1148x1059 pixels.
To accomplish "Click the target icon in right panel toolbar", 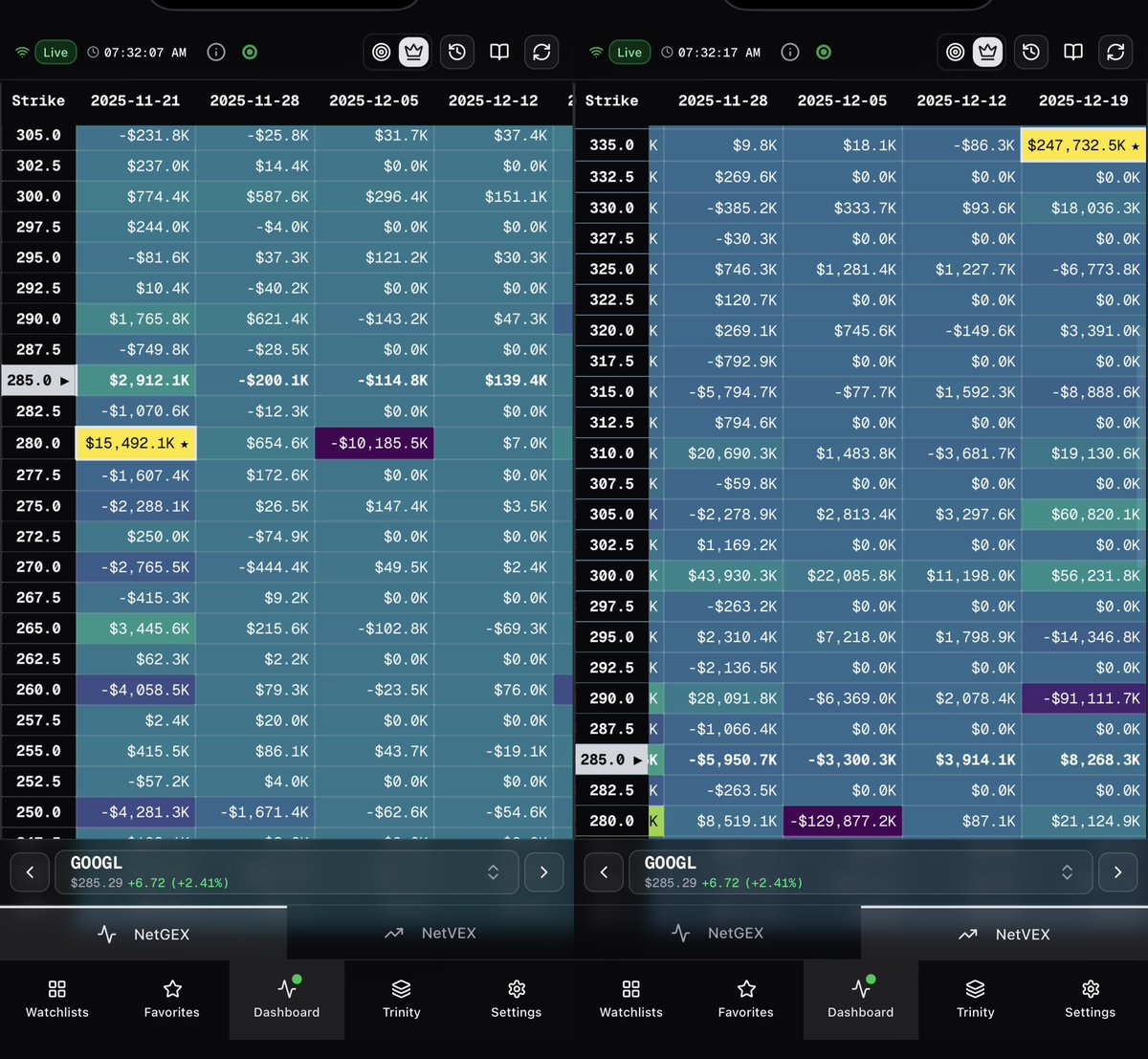I will tap(956, 53).
